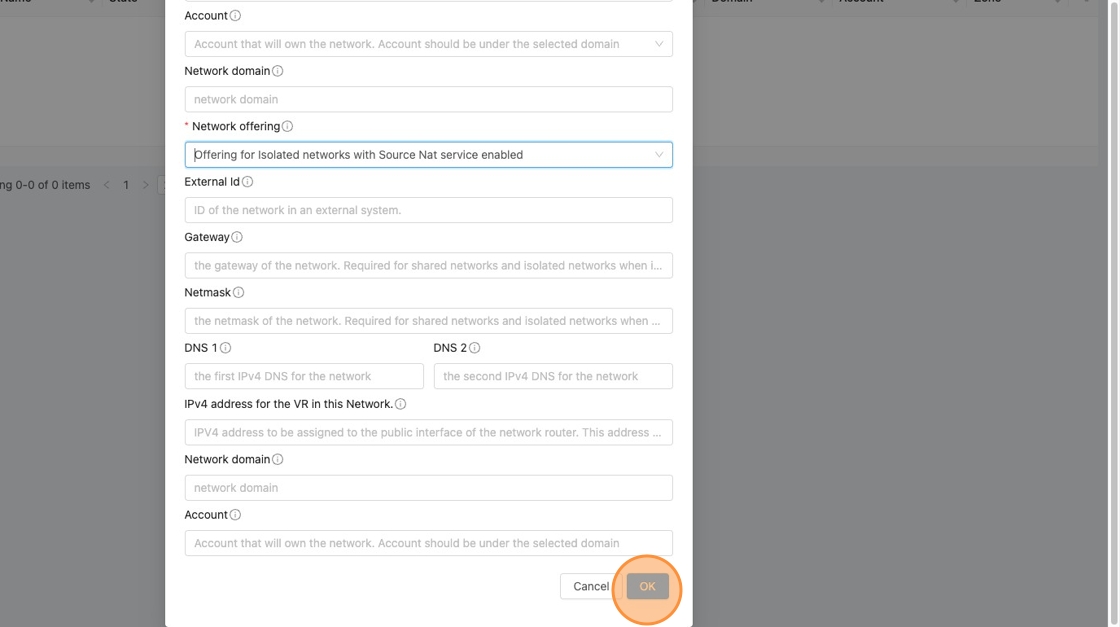The height and width of the screenshot is (627, 1120).
Task: Go to previous page with left arrow
Action: [x=107, y=185]
